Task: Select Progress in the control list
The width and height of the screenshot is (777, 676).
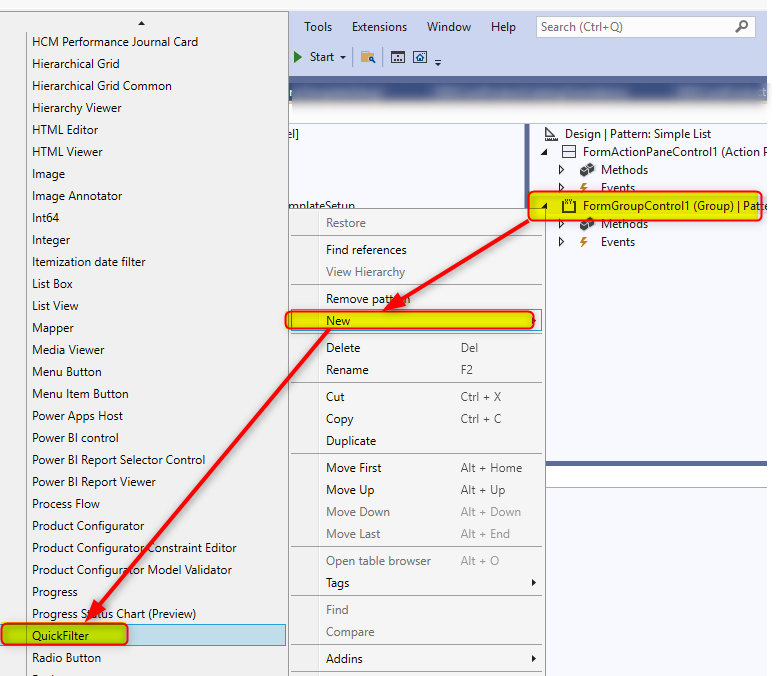Action: 55,592
